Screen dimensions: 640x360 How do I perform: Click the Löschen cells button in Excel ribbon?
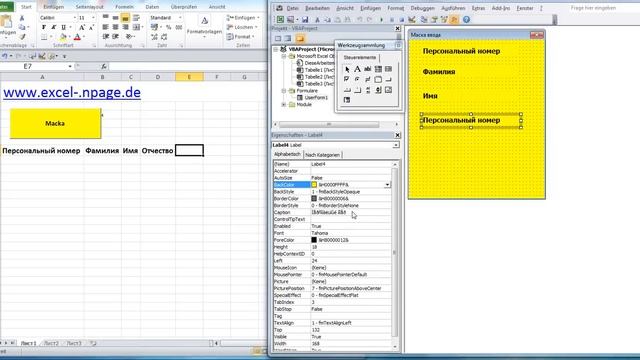coord(243,27)
